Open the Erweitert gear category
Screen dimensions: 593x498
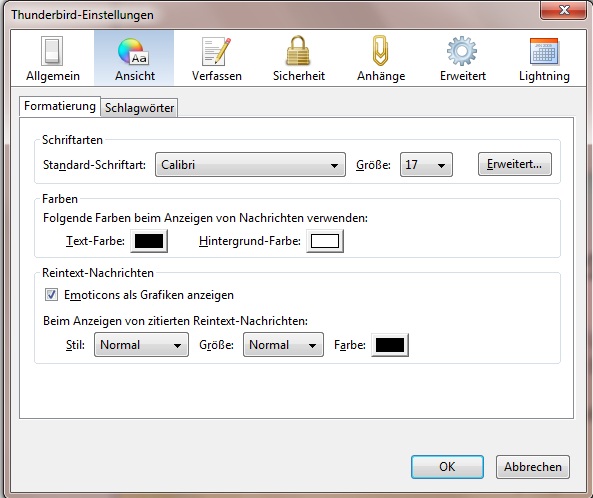(463, 59)
